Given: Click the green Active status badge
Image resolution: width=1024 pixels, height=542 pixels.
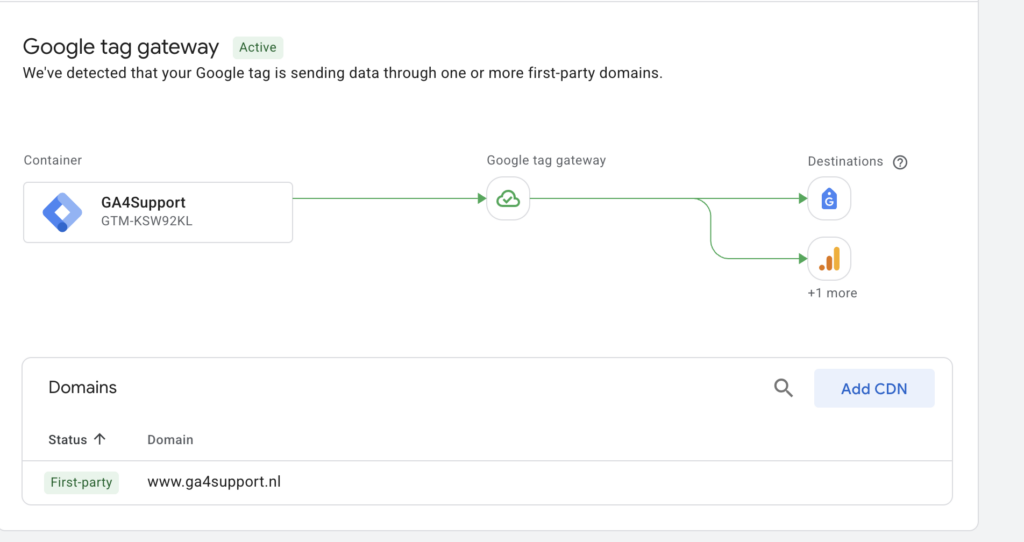Looking at the screenshot, I should click(x=258, y=47).
